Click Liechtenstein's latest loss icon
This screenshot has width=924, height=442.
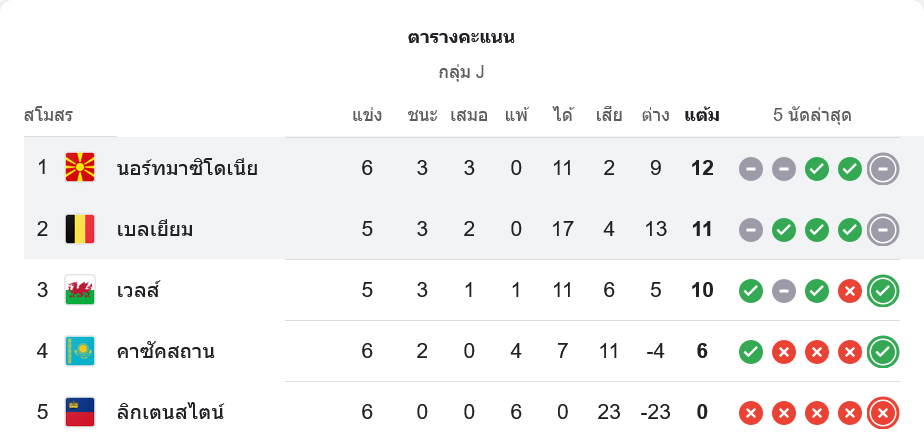[x=882, y=411]
